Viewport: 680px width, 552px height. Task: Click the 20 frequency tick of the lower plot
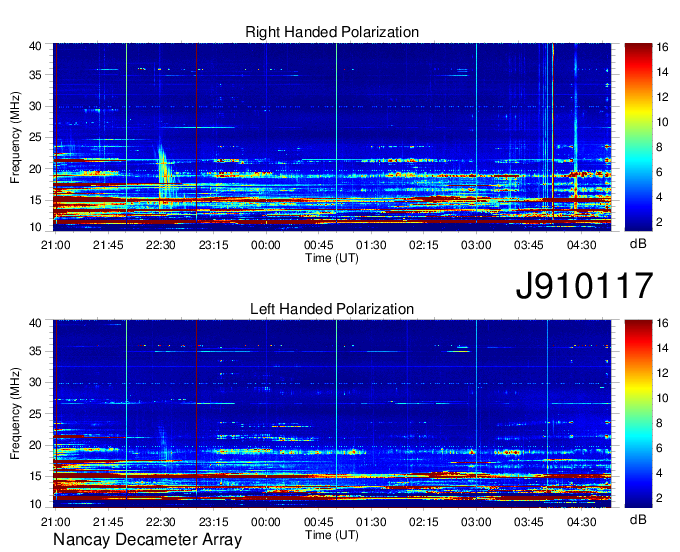[35, 445]
